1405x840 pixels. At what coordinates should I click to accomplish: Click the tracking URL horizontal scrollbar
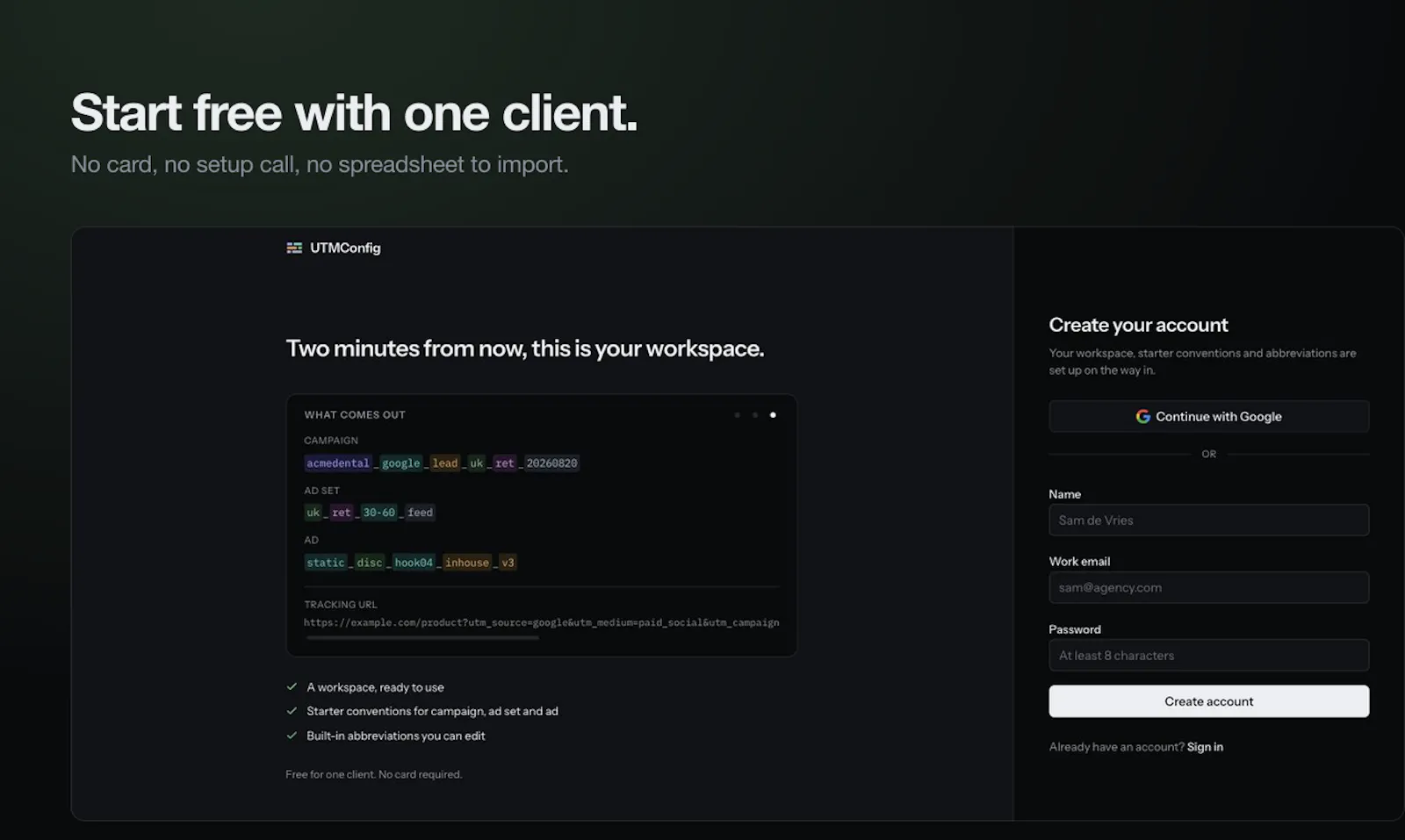422,638
